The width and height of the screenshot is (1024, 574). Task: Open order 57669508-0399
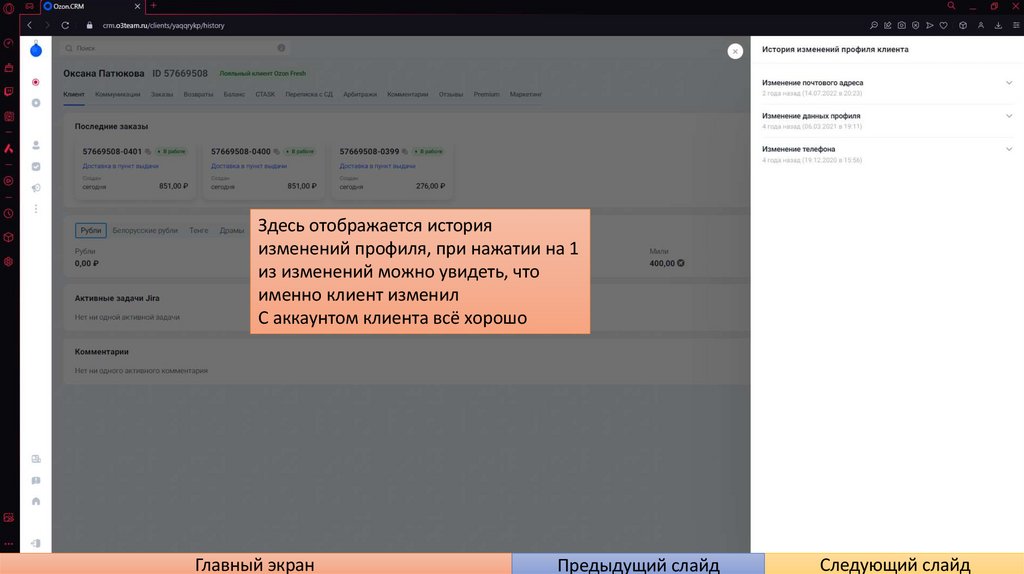(369, 151)
